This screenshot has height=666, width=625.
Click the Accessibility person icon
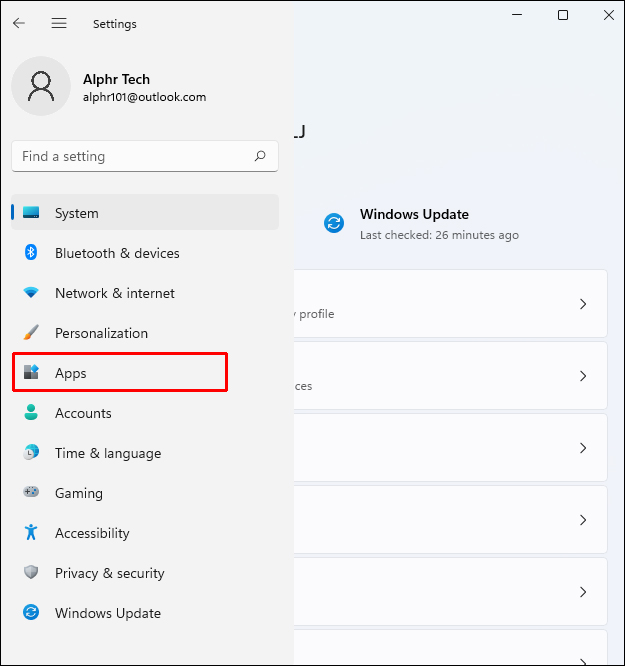coord(31,533)
